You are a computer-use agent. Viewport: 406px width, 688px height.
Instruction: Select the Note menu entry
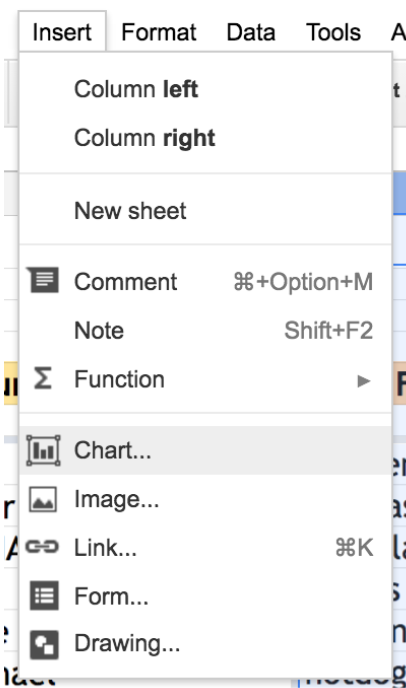pos(205,330)
